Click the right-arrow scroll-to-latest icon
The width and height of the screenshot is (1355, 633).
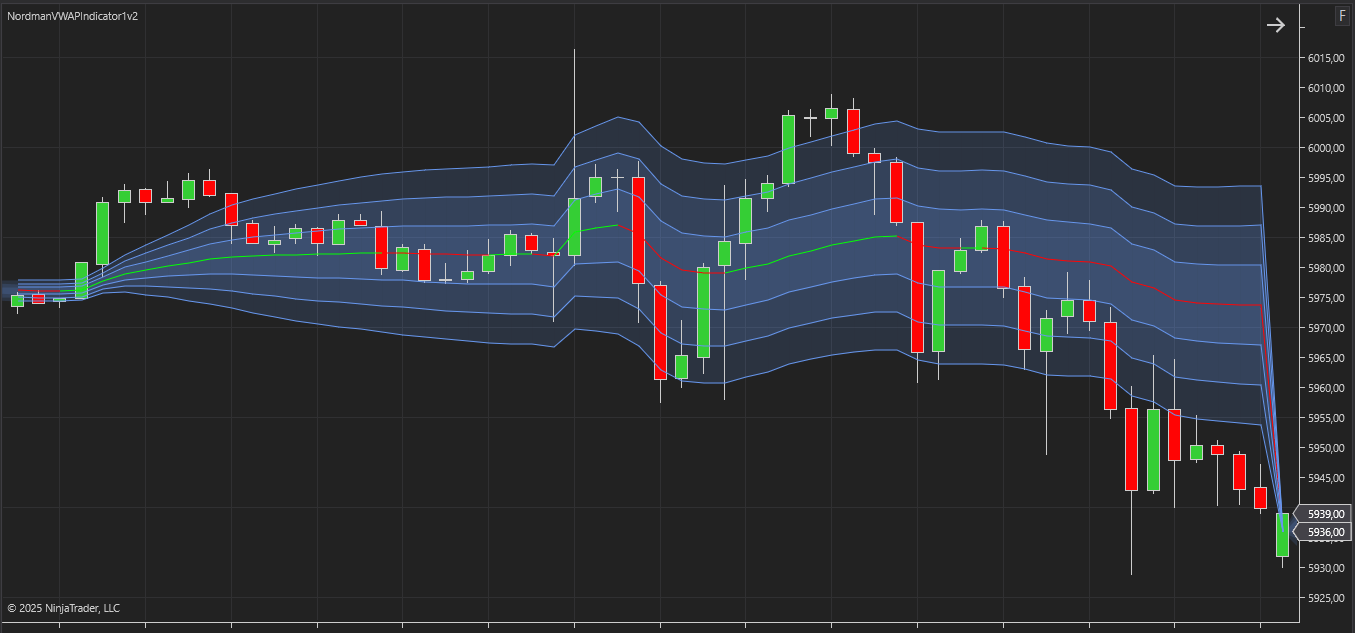coord(1275,25)
